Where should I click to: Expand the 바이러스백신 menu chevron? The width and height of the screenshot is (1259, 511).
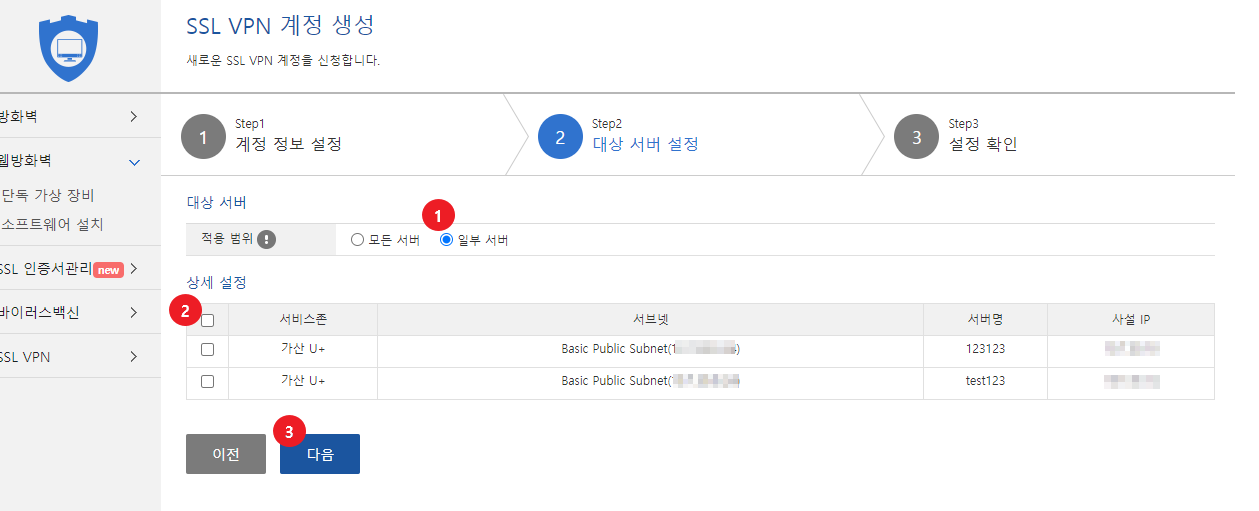[134, 312]
